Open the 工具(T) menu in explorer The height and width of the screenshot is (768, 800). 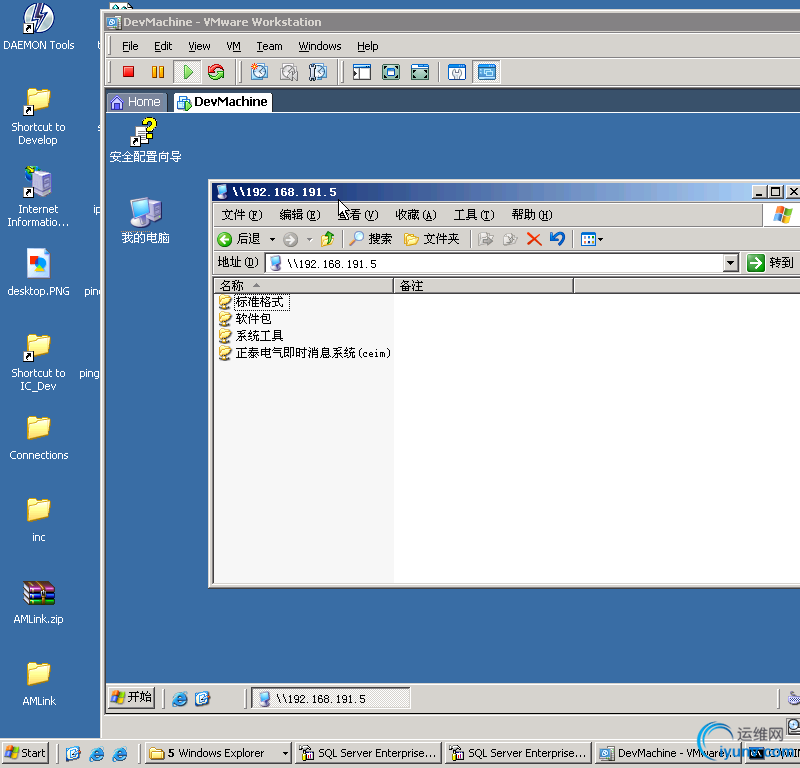(474, 215)
